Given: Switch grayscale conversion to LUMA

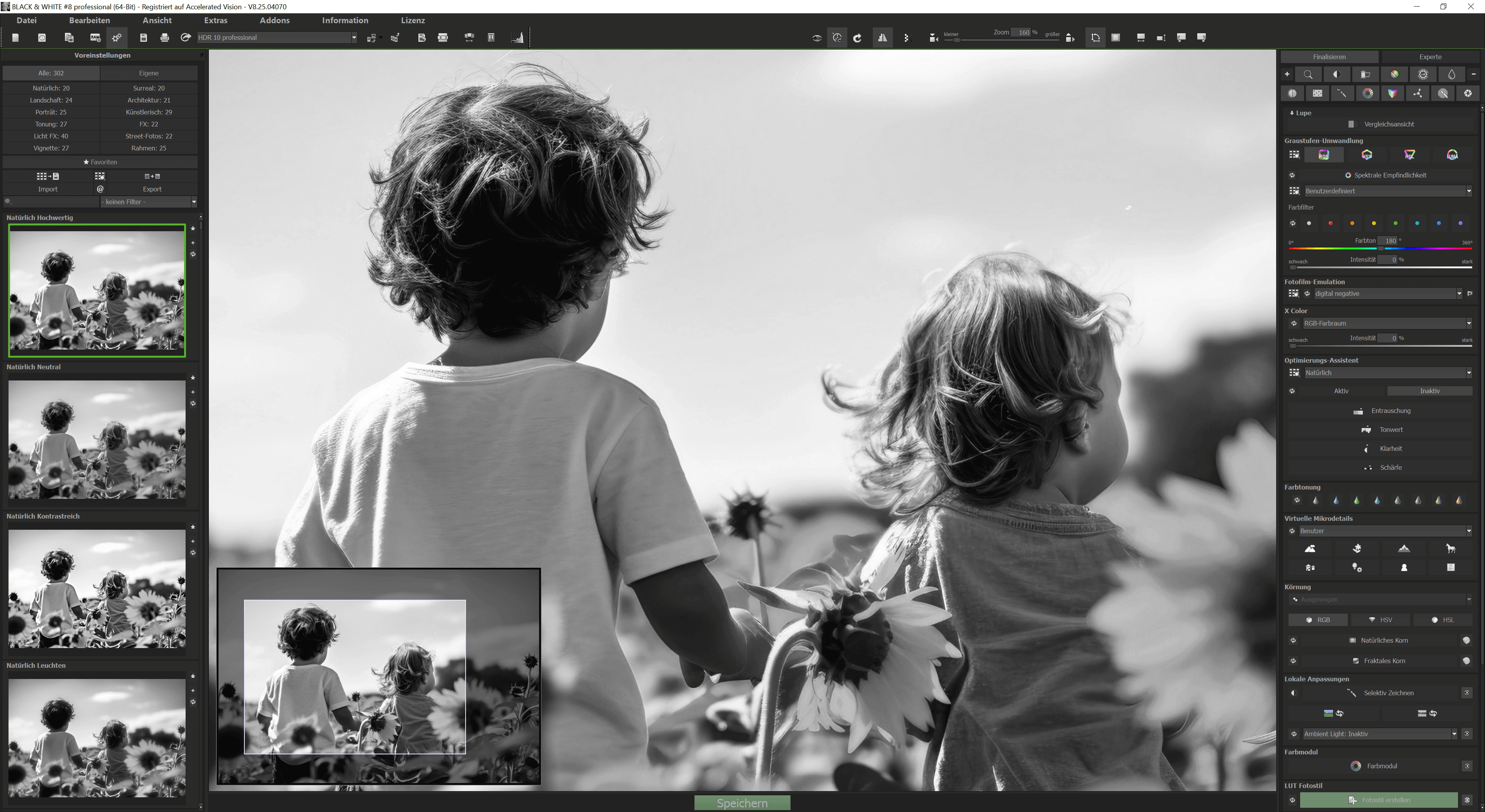Looking at the screenshot, I should (1453, 154).
